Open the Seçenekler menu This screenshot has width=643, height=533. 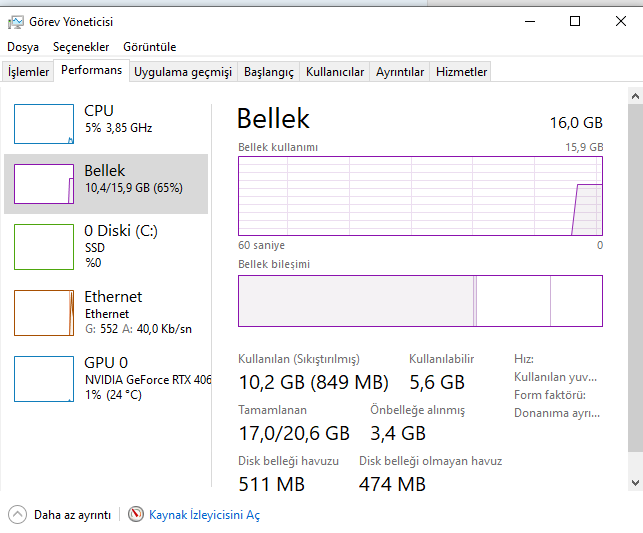(x=81, y=47)
